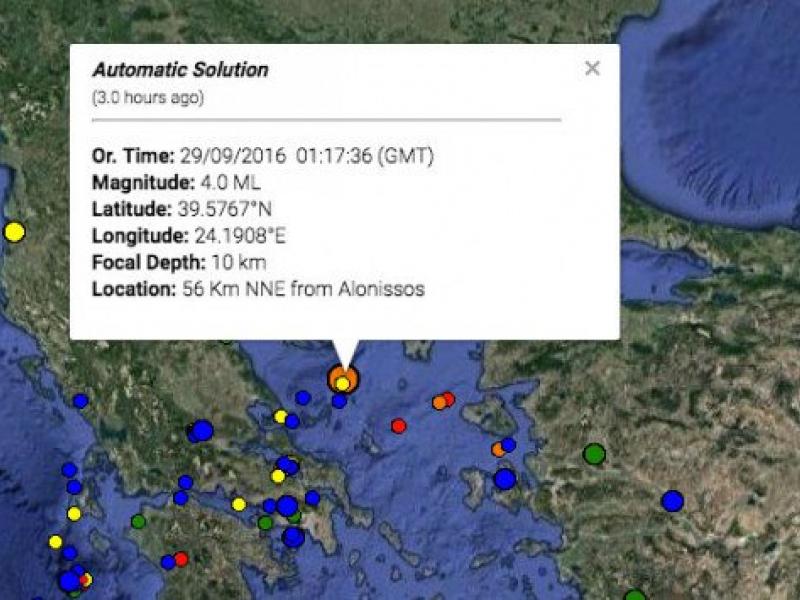Screen dimensions: 800x600
Task: Select the yellow marker on the western coastline
Action: (x=14, y=231)
